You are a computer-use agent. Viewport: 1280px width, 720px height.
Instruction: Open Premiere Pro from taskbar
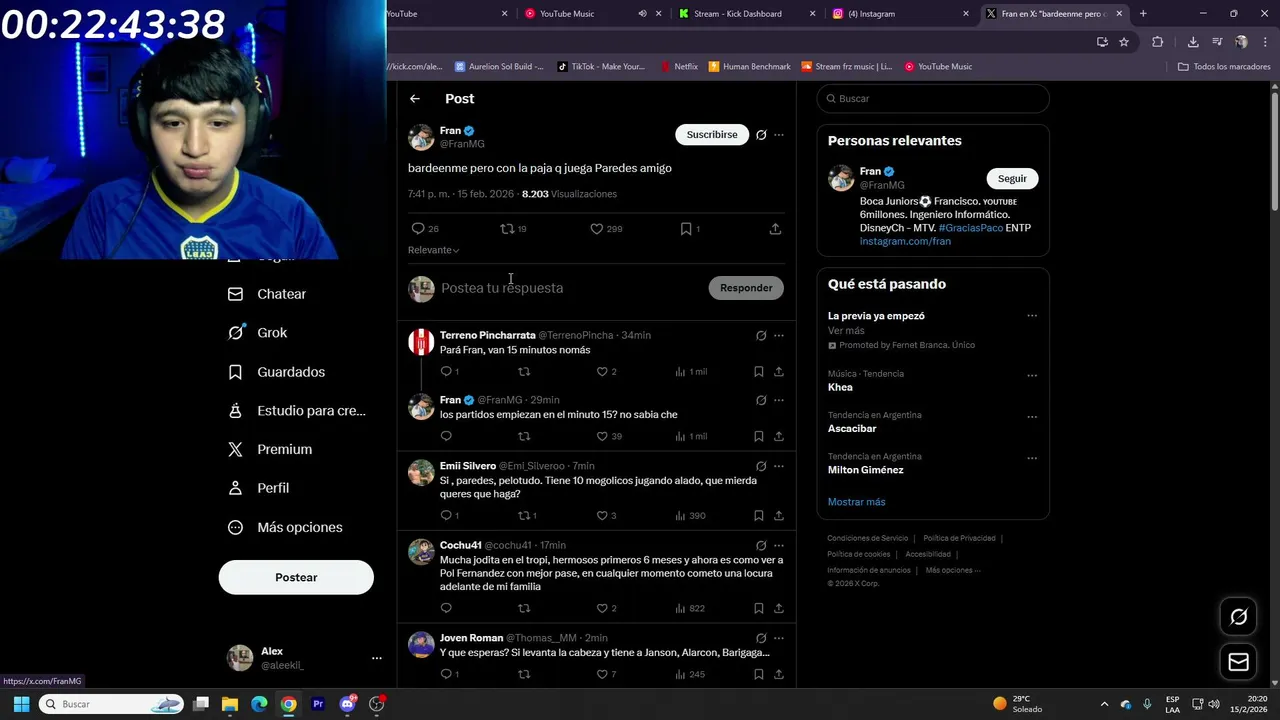pyautogui.click(x=318, y=704)
